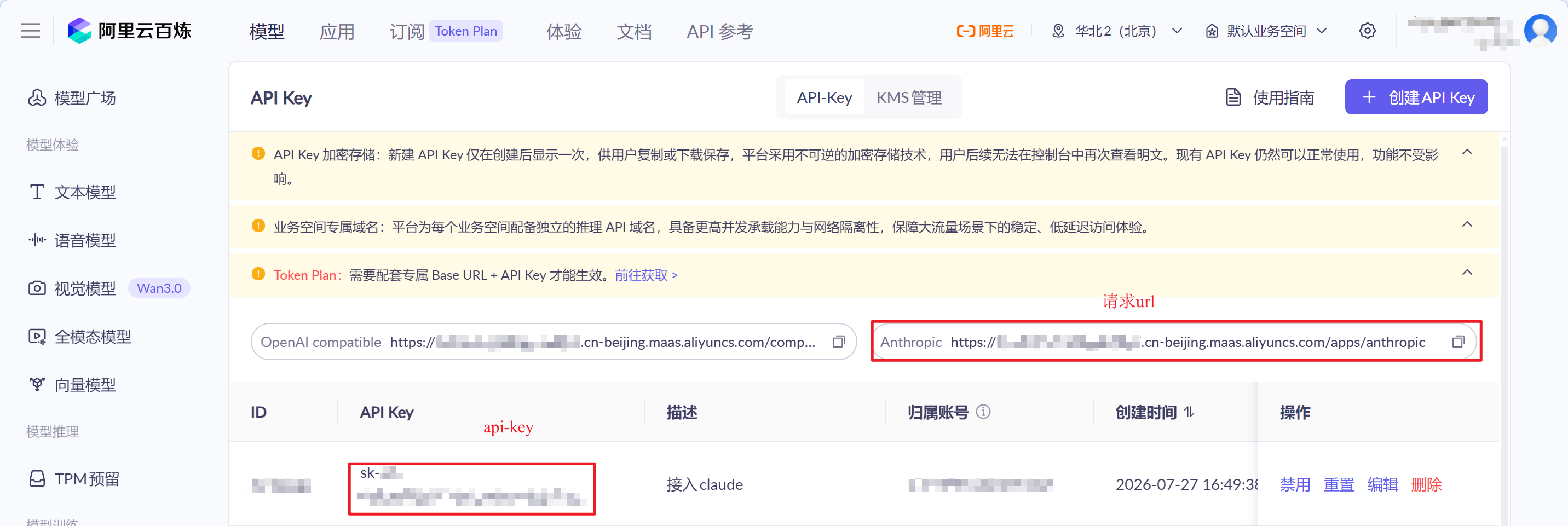Switch to the API-Key tab
Screen dimensions: 1568x526
824,97
